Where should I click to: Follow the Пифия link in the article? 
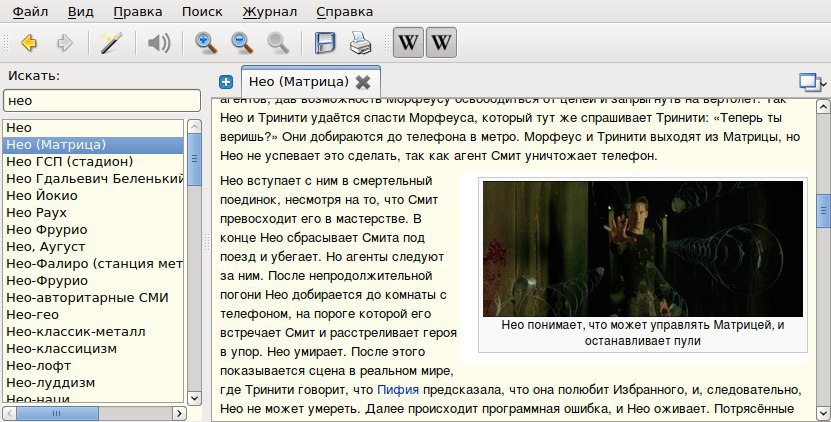(x=397, y=390)
